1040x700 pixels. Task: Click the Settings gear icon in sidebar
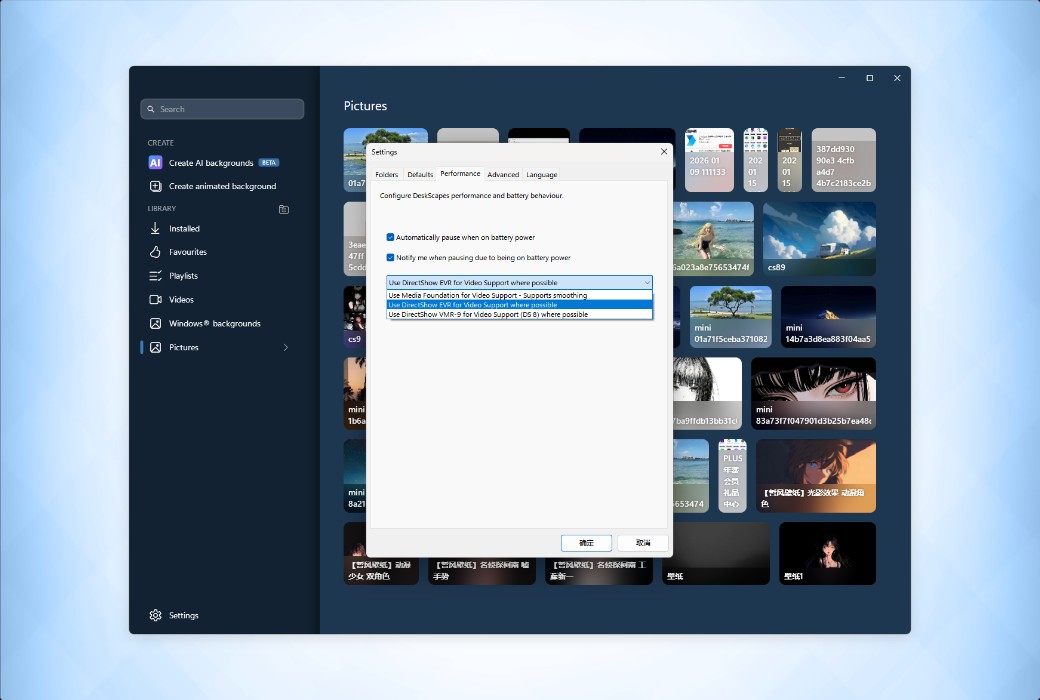coord(155,615)
